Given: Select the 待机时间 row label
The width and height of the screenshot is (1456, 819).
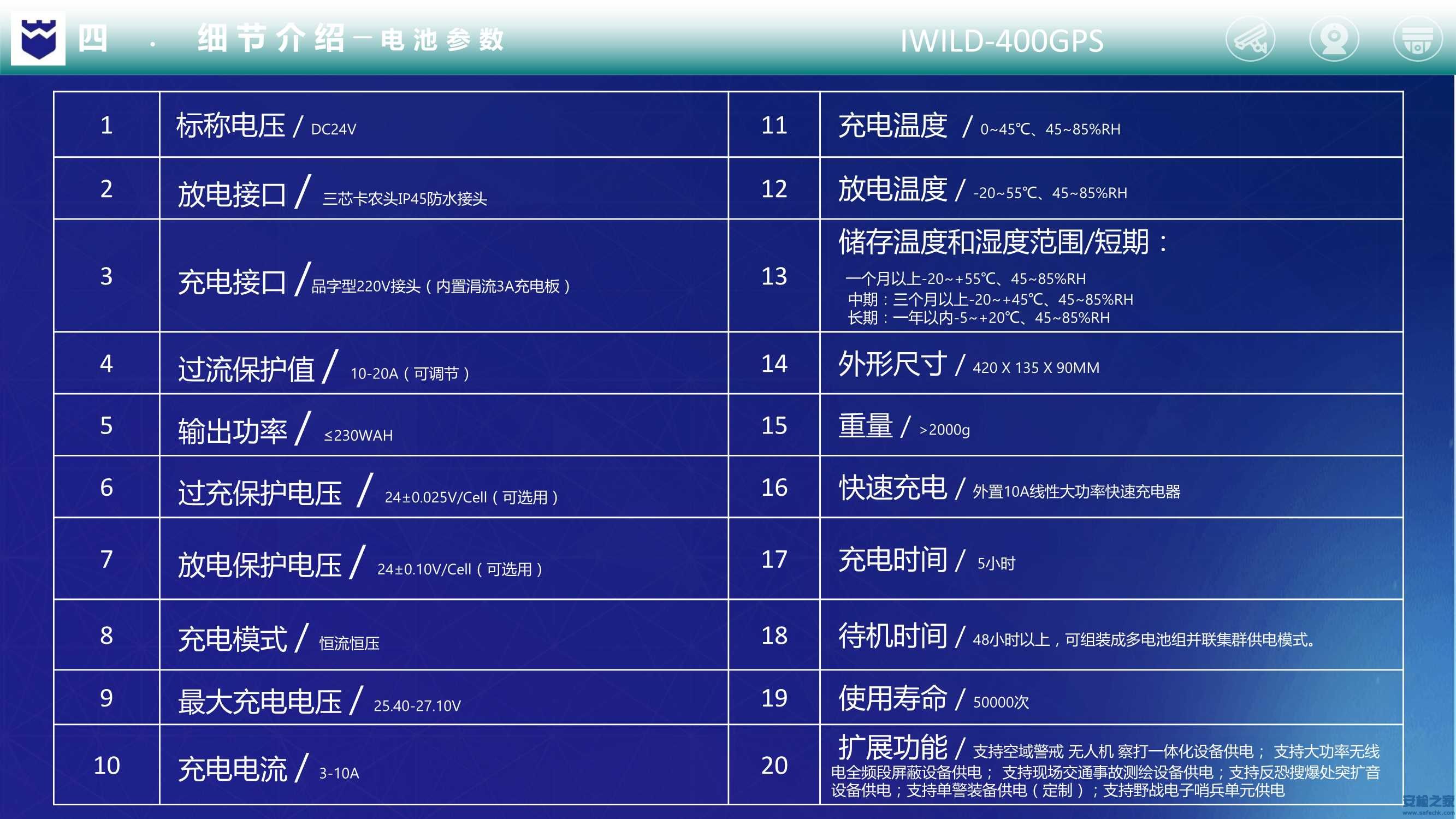Looking at the screenshot, I should pos(892,636).
